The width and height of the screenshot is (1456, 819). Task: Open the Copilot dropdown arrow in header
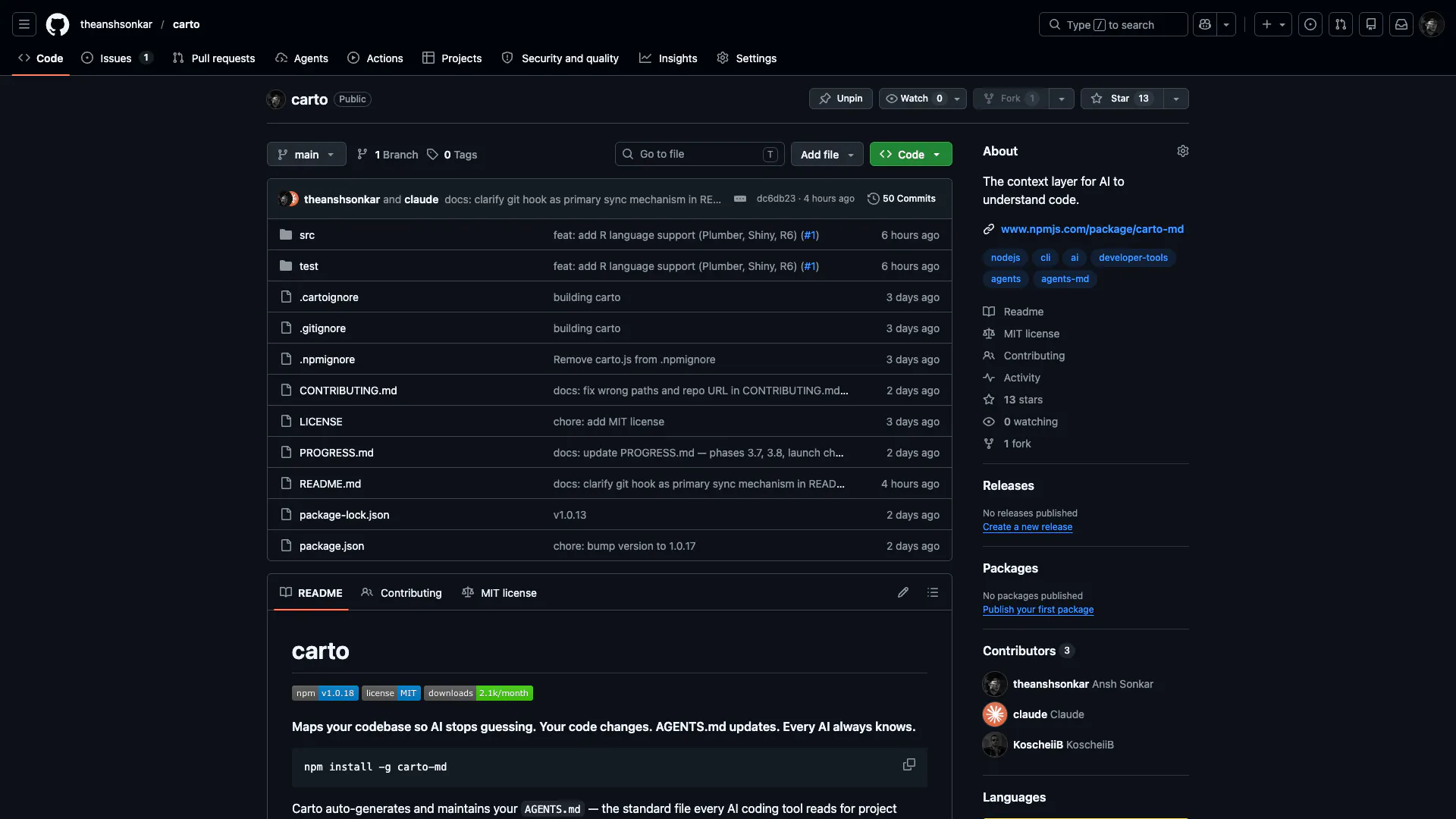click(1226, 24)
